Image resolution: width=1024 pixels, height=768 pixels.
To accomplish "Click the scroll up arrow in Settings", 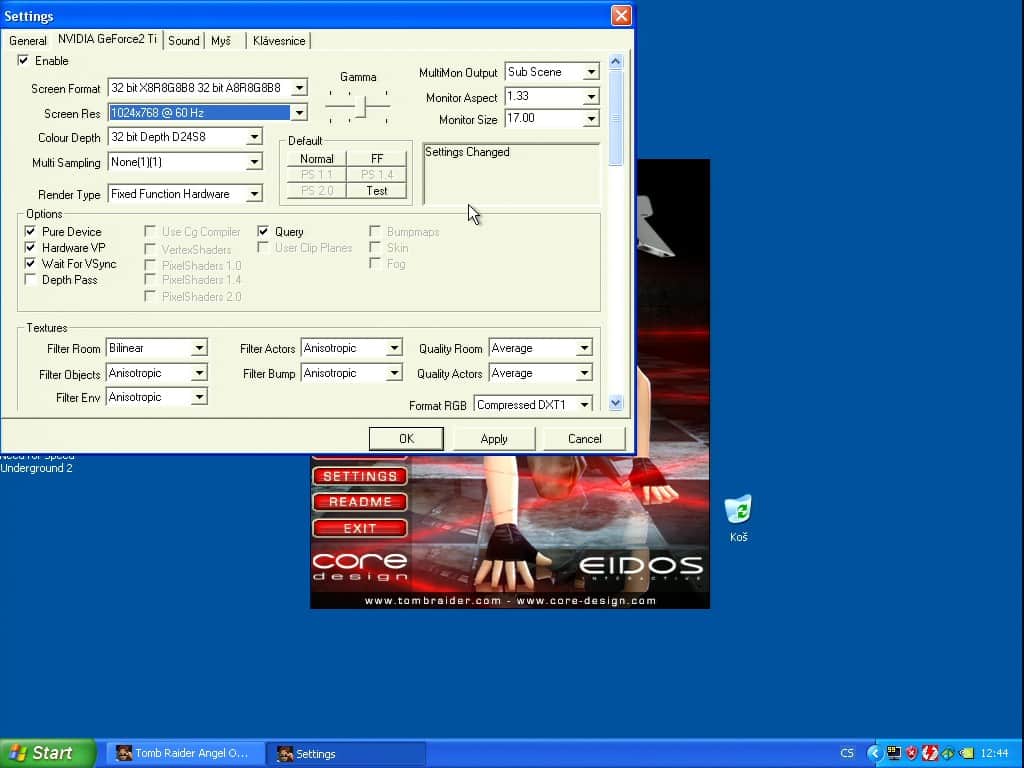I will tap(615, 62).
